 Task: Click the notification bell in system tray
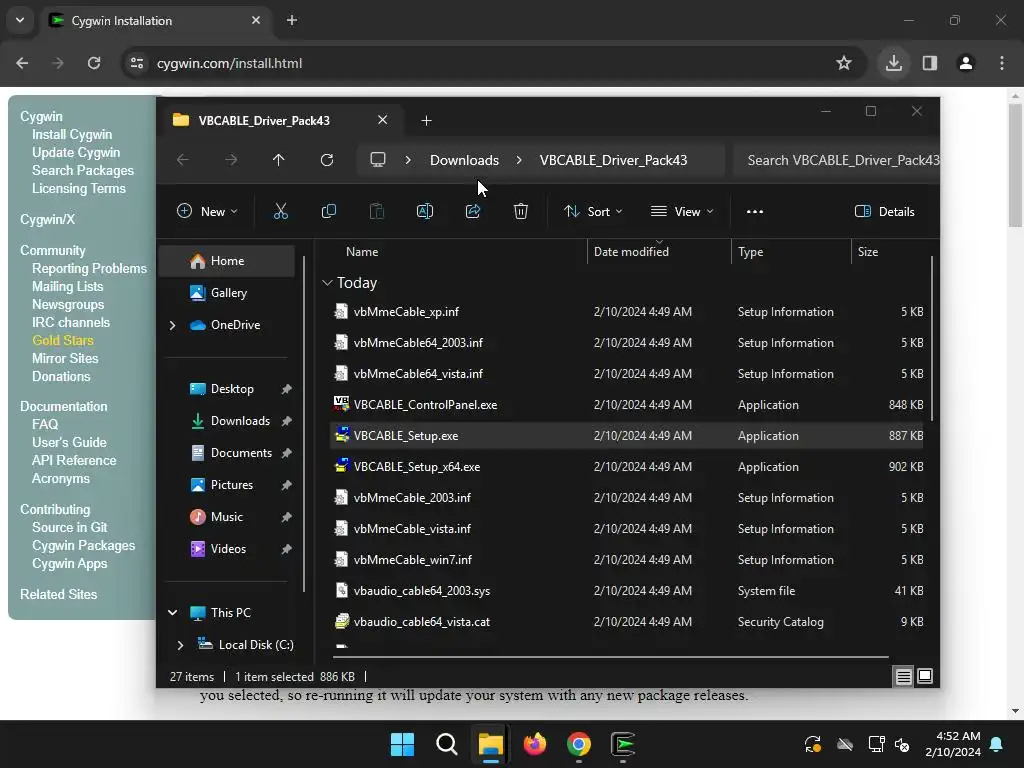(x=997, y=744)
